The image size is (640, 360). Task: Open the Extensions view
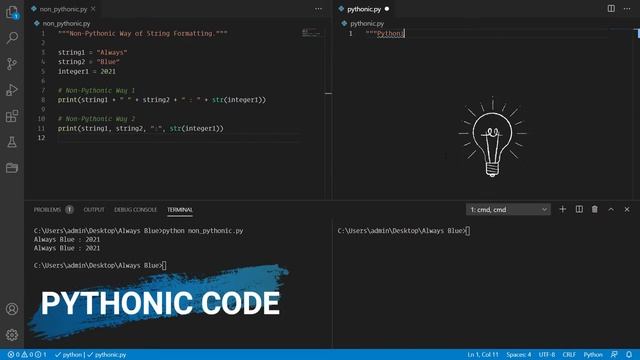click(x=12, y=116)
